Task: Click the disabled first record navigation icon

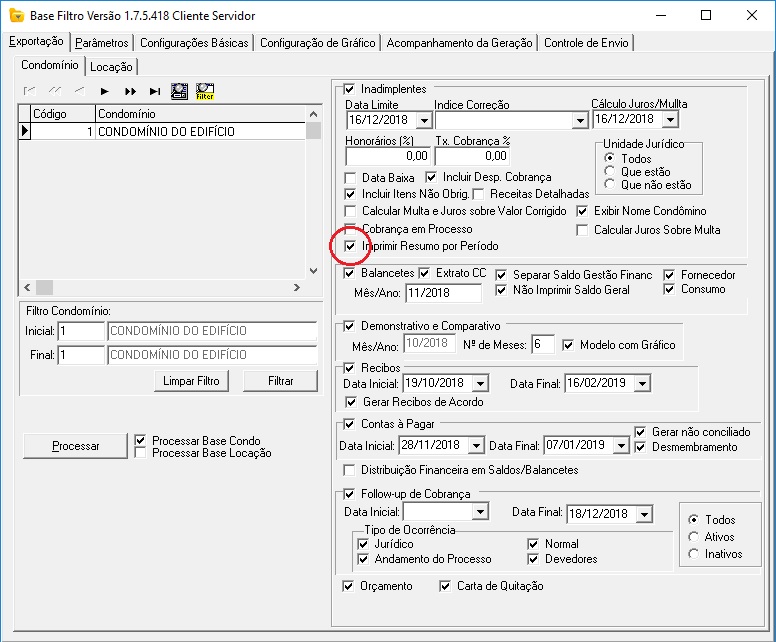Action: [29, 92]
